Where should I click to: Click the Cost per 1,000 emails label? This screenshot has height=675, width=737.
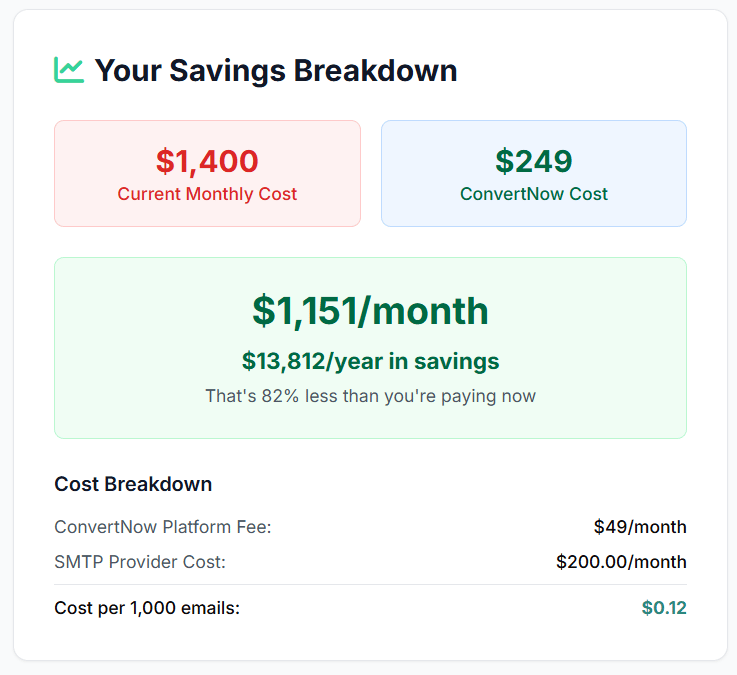click(147, 608)
